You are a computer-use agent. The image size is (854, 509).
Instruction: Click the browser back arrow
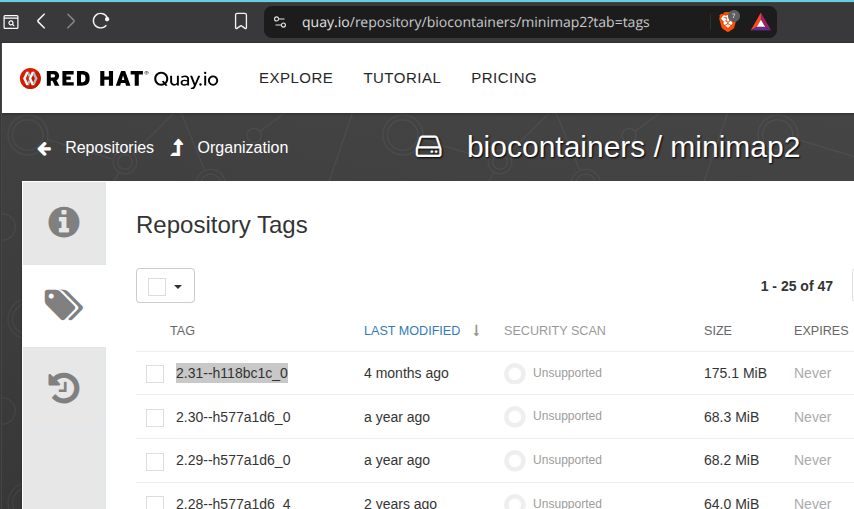(x=41, y=22)
